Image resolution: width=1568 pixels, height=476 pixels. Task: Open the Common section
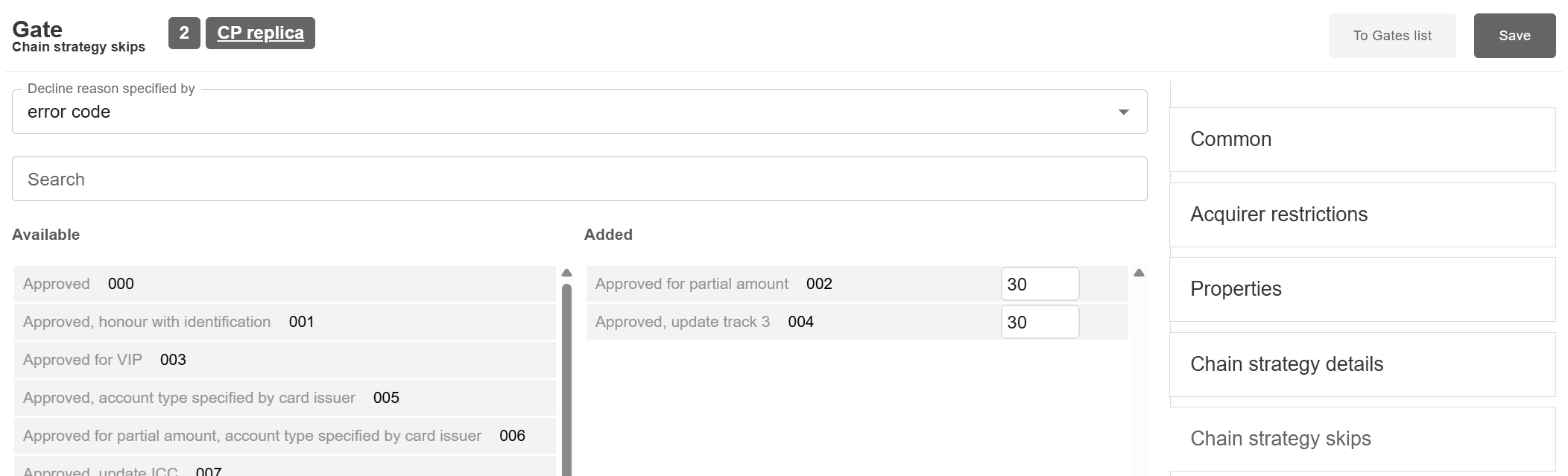[1362, 139]
